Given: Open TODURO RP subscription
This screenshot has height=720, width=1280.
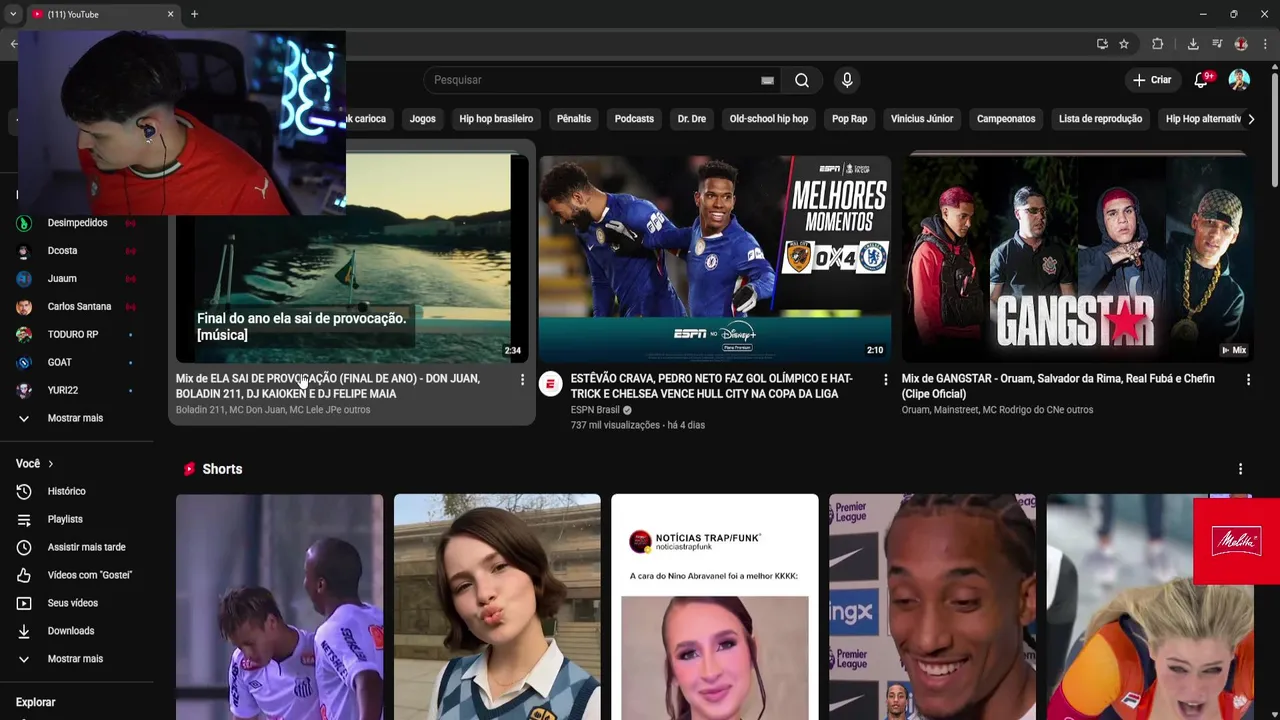Looking at the screenshot, I should pyautogui.click(x=77, y=335).
